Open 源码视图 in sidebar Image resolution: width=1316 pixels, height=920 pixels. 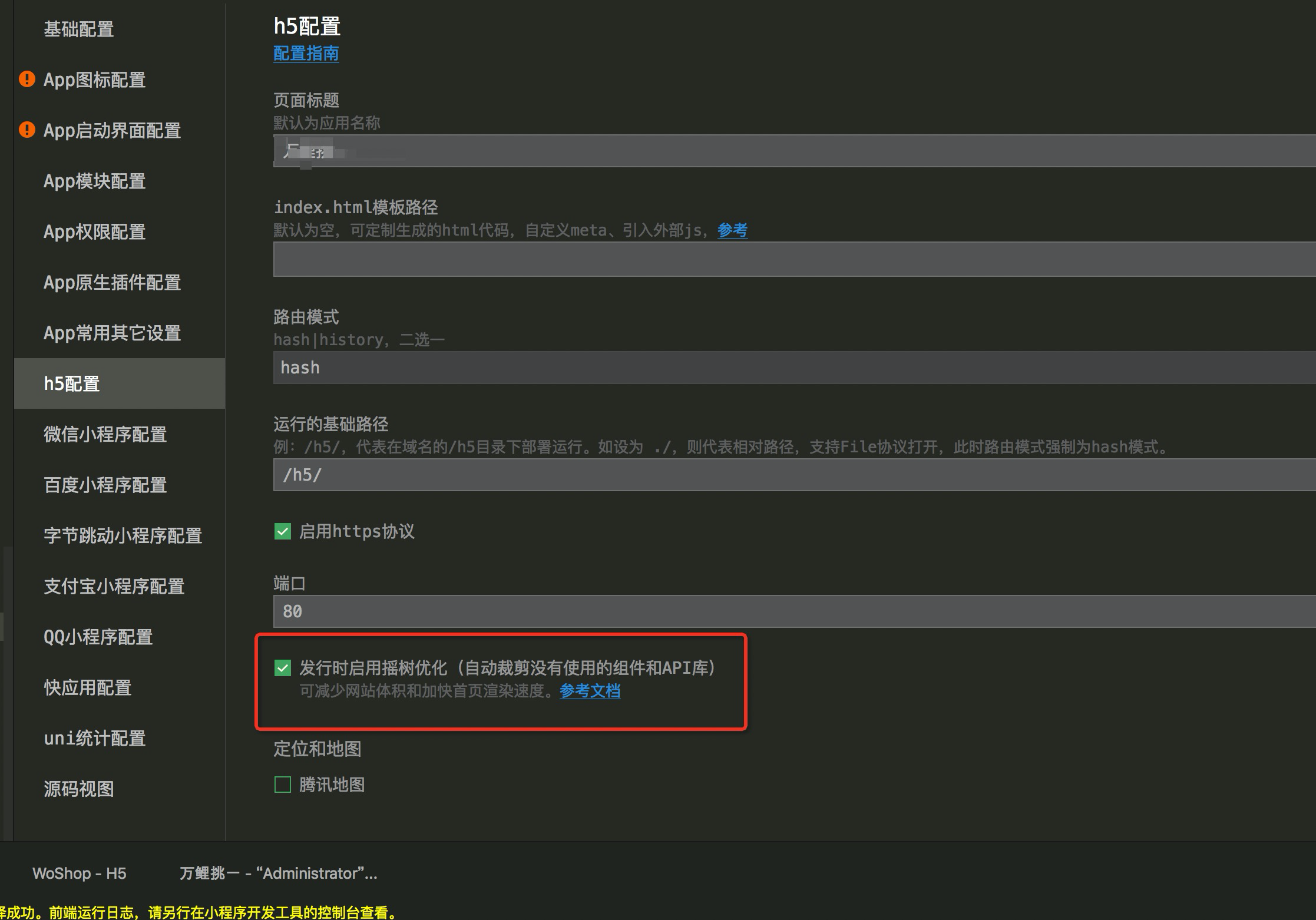tap(79, 789)
